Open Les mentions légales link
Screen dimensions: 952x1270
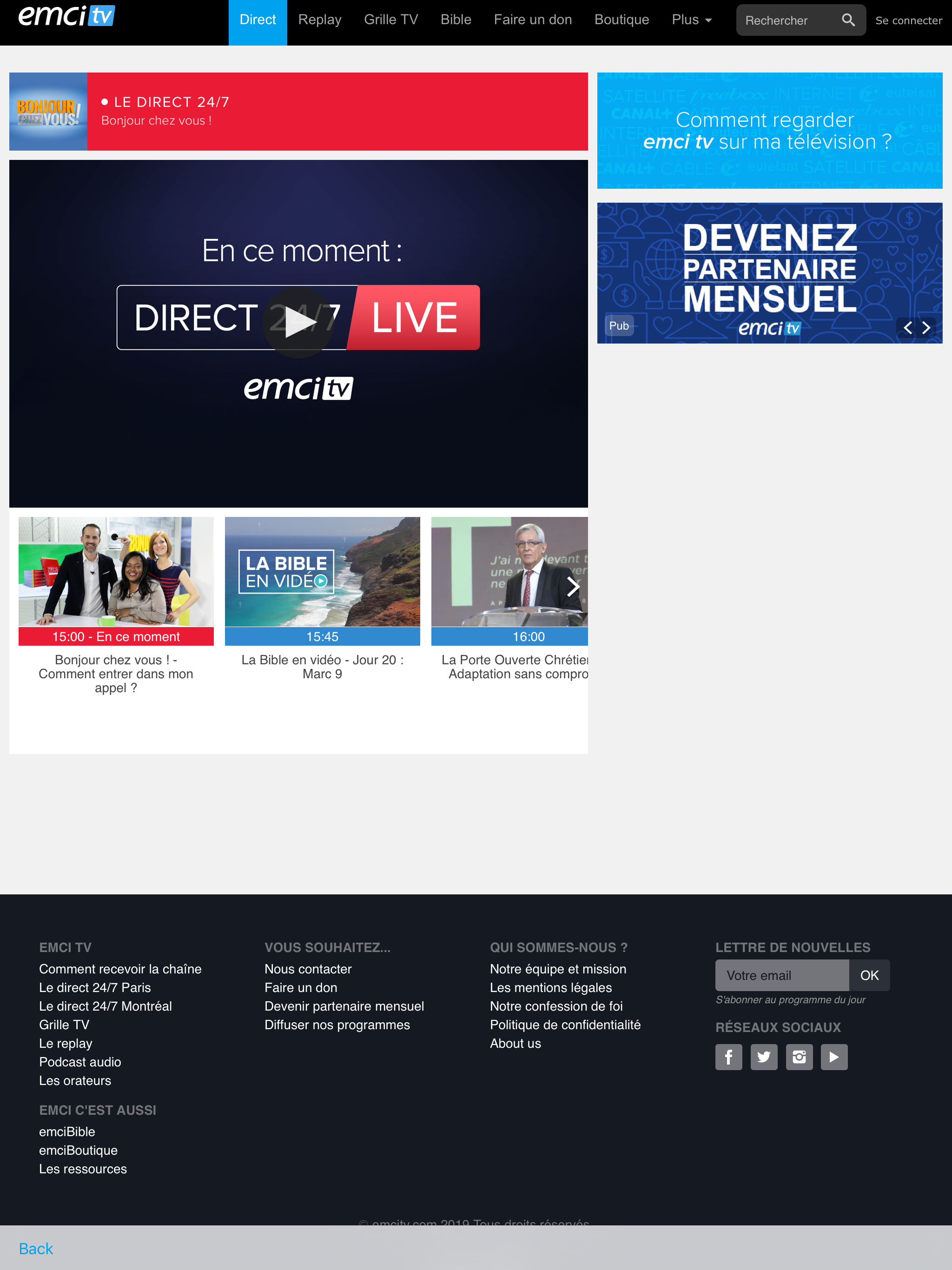tap(551, 987)
